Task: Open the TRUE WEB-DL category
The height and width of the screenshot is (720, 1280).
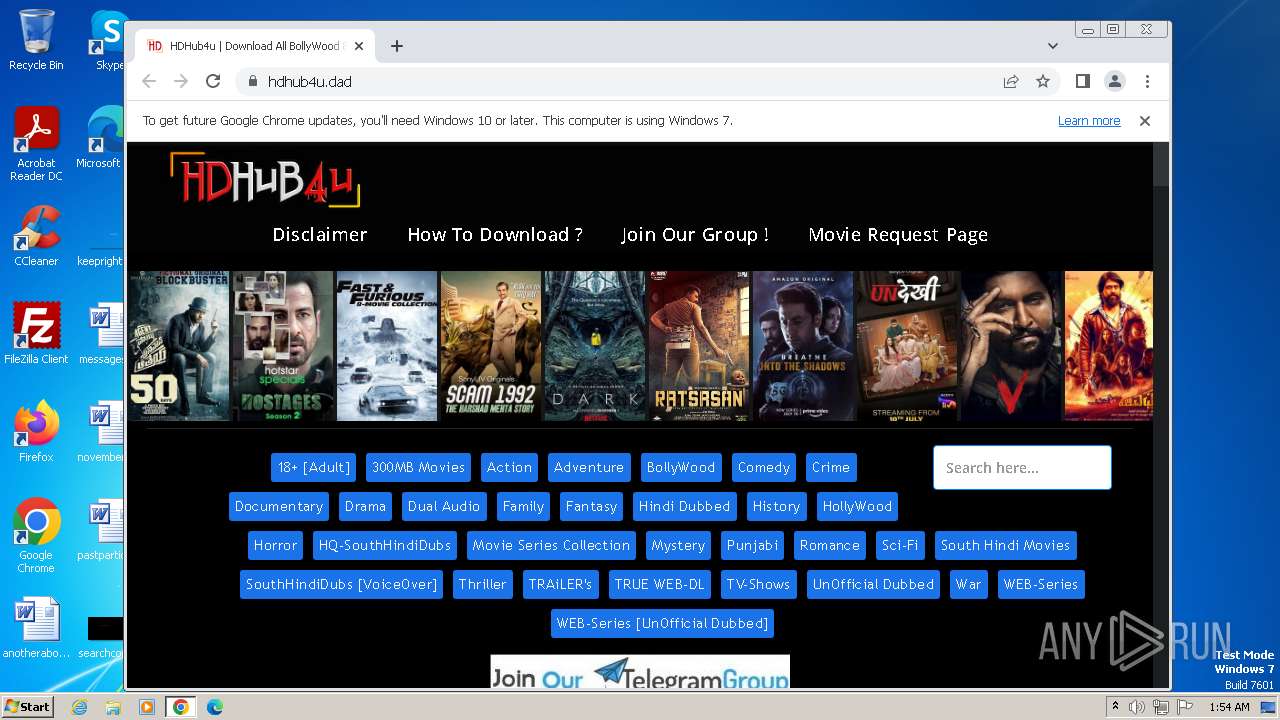Action: [659, 584]
